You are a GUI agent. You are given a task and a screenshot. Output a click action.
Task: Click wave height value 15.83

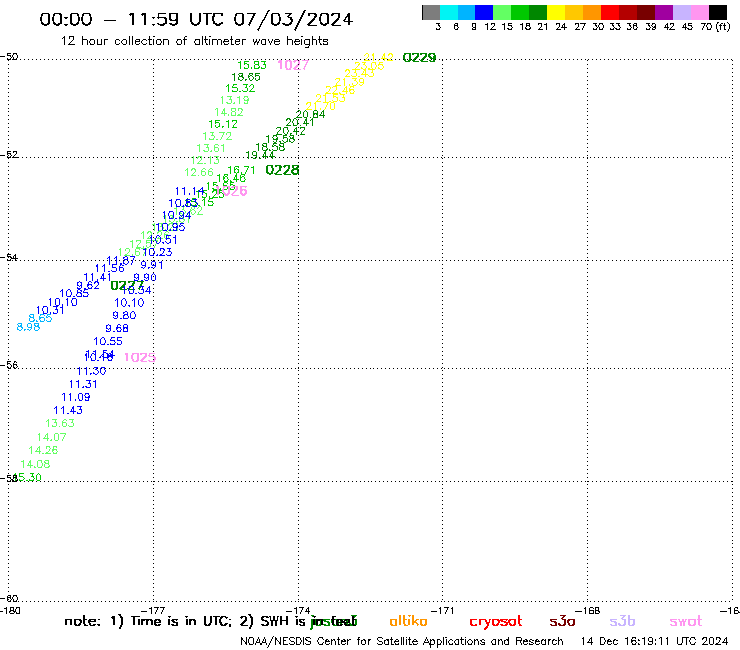pyautogui.click(x=252, y=65)
